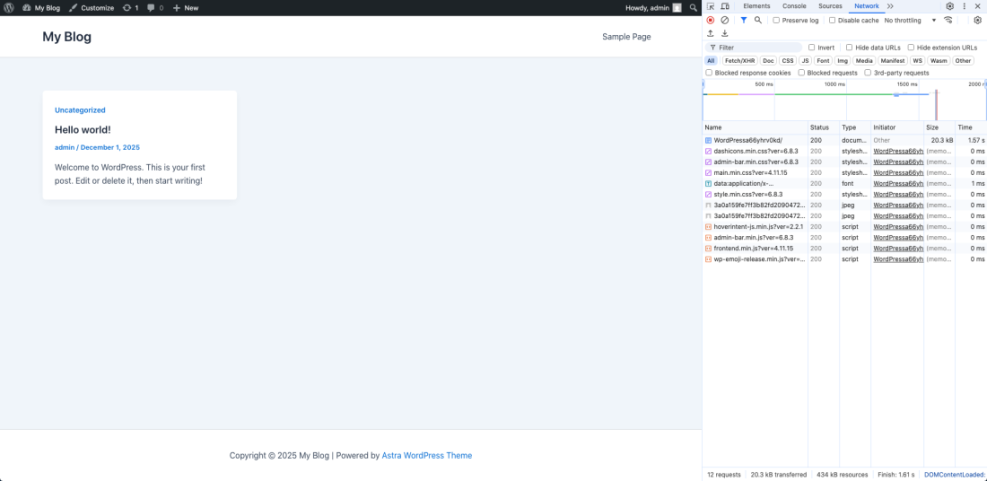Viewport: 987px width, 481px height.
Task: Open Network panel settings gear
Action: pos(978,20)
